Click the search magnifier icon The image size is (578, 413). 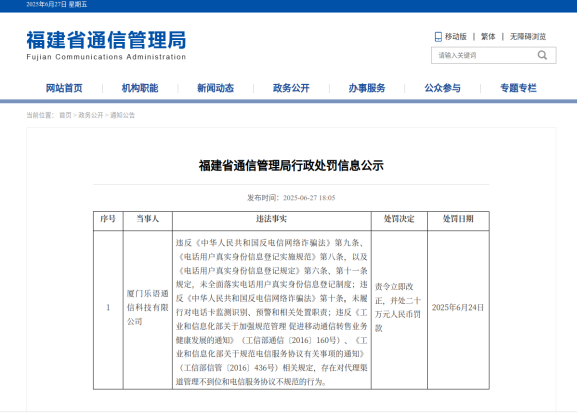(x=542, y=55)
